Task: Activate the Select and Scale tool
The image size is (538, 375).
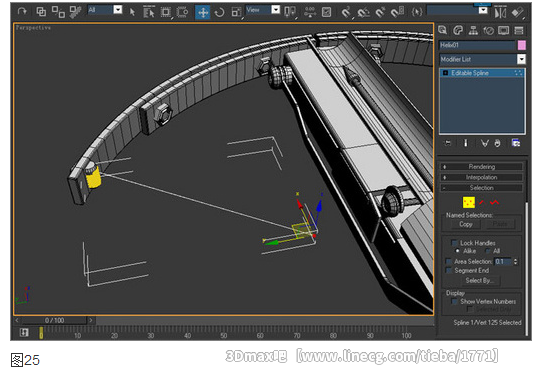Action: (236, 12)
